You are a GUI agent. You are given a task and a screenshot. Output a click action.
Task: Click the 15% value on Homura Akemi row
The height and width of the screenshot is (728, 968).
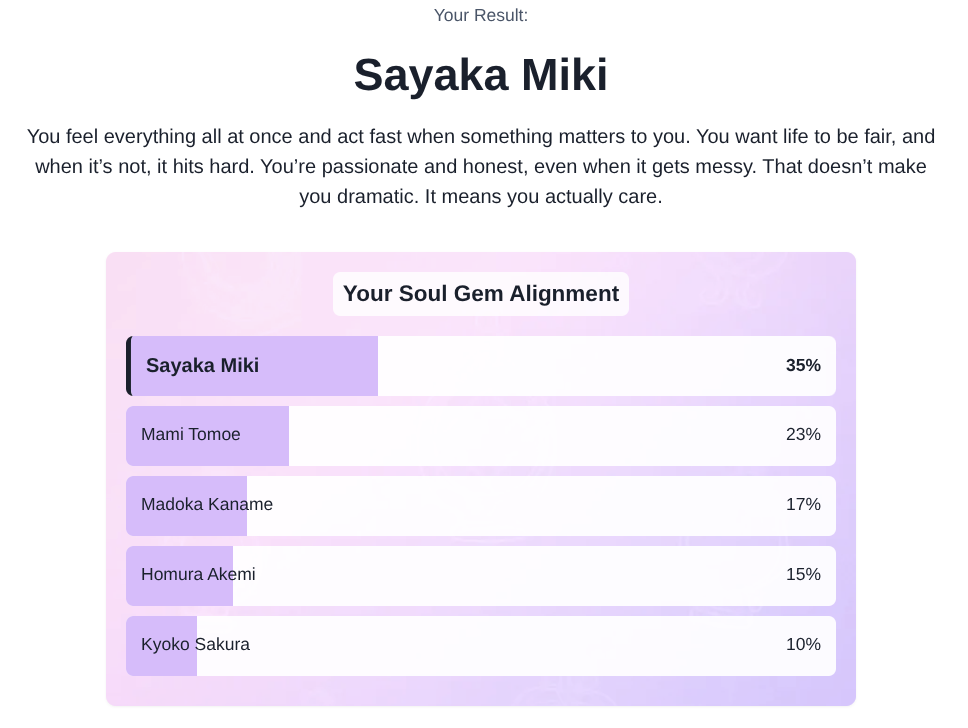point(803,574)
